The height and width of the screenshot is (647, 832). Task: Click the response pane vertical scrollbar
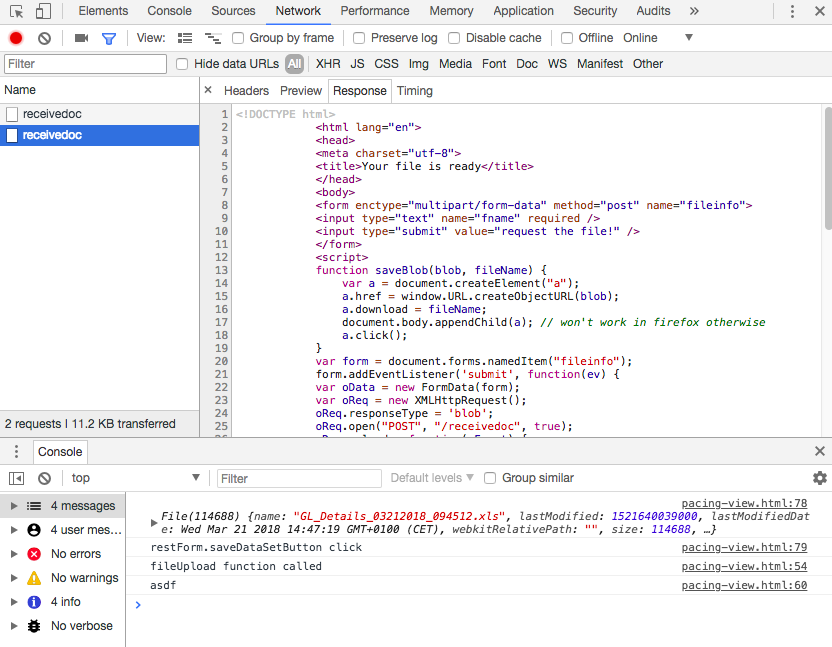828,168
